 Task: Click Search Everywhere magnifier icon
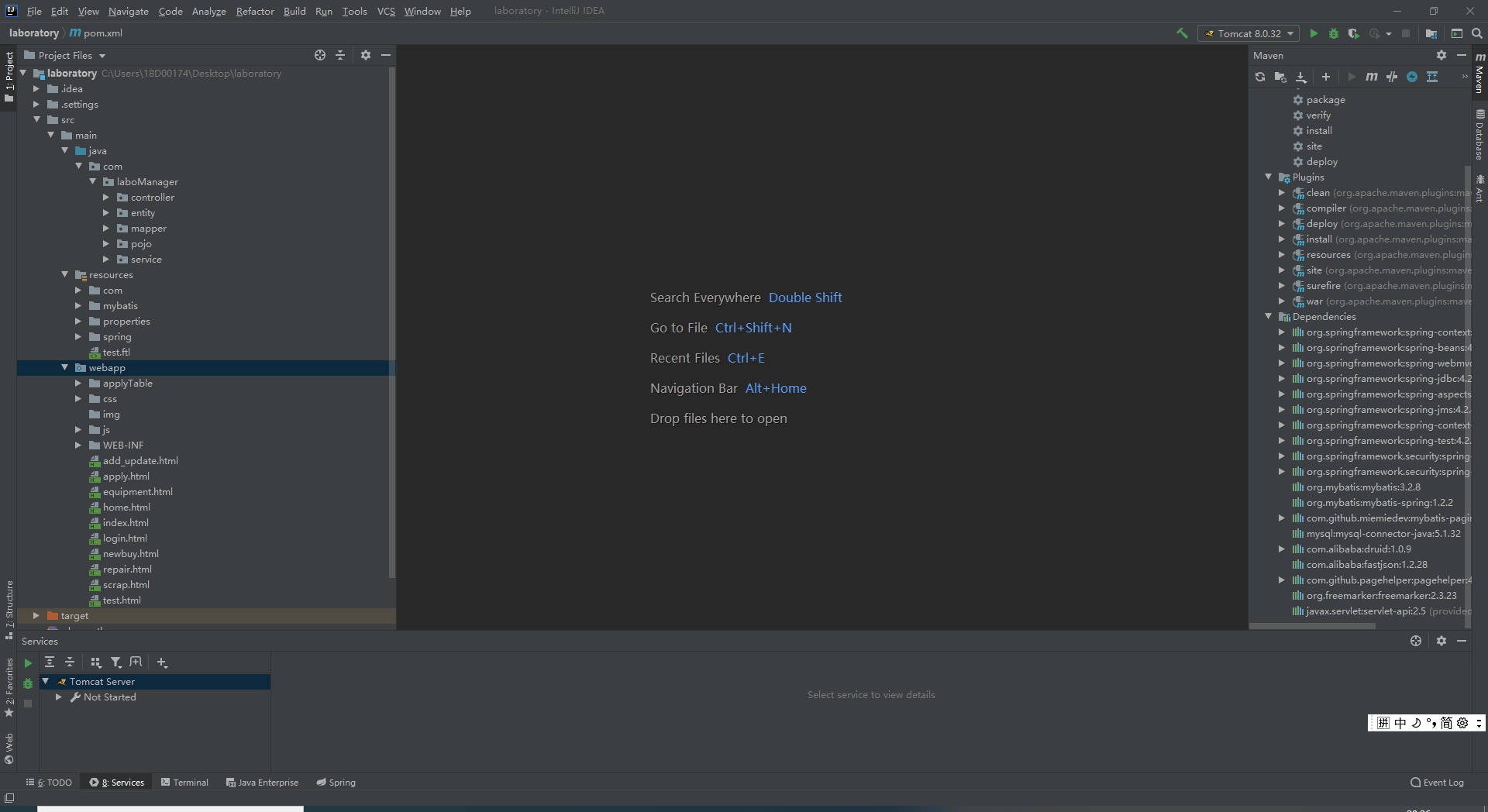pyautogui.click(x=1477, y=33)
